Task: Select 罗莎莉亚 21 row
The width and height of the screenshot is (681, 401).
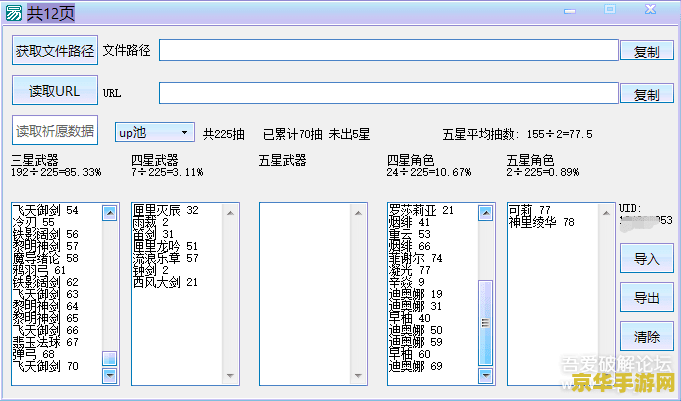Action: click(421, 210)
